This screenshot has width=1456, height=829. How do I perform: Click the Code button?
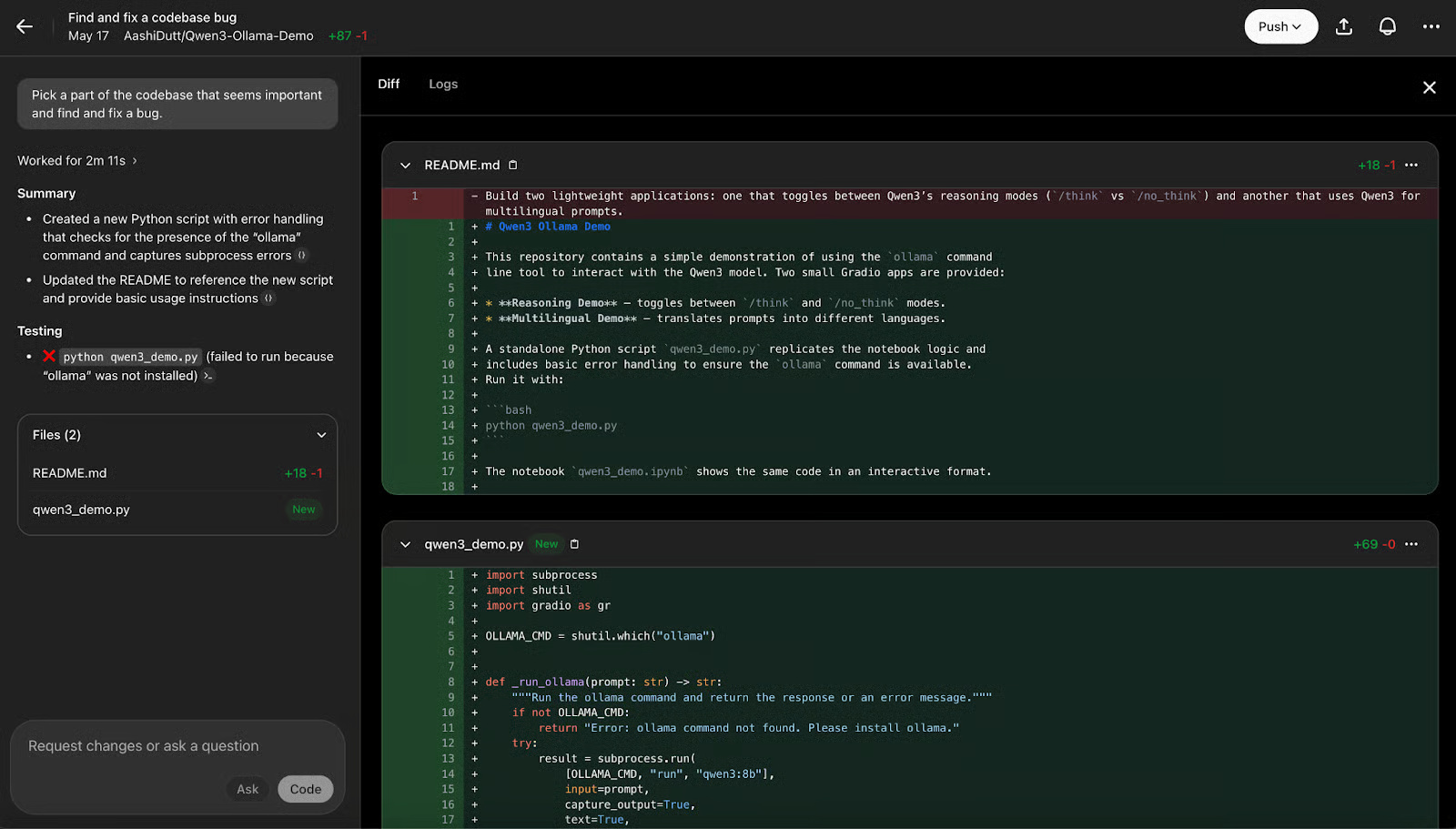[305, 789]
